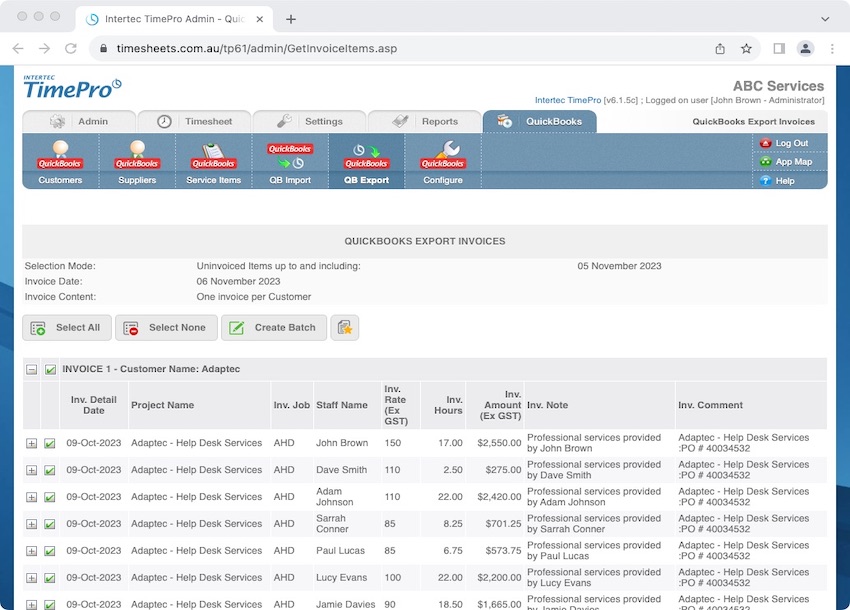Switch to the Reports tab
The width and height of the screenshot is (850, 610).
[x=425, y=121]
